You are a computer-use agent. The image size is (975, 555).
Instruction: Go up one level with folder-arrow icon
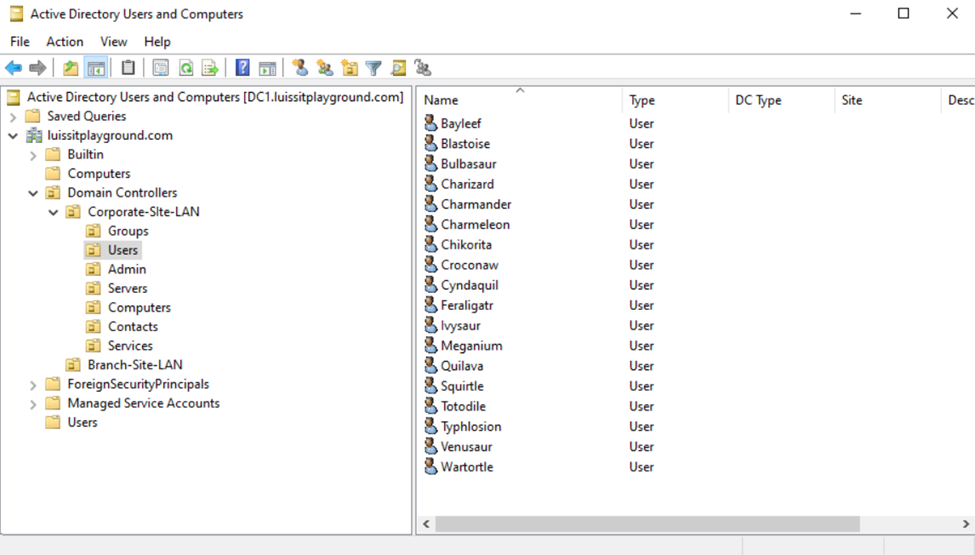point(71,68)
